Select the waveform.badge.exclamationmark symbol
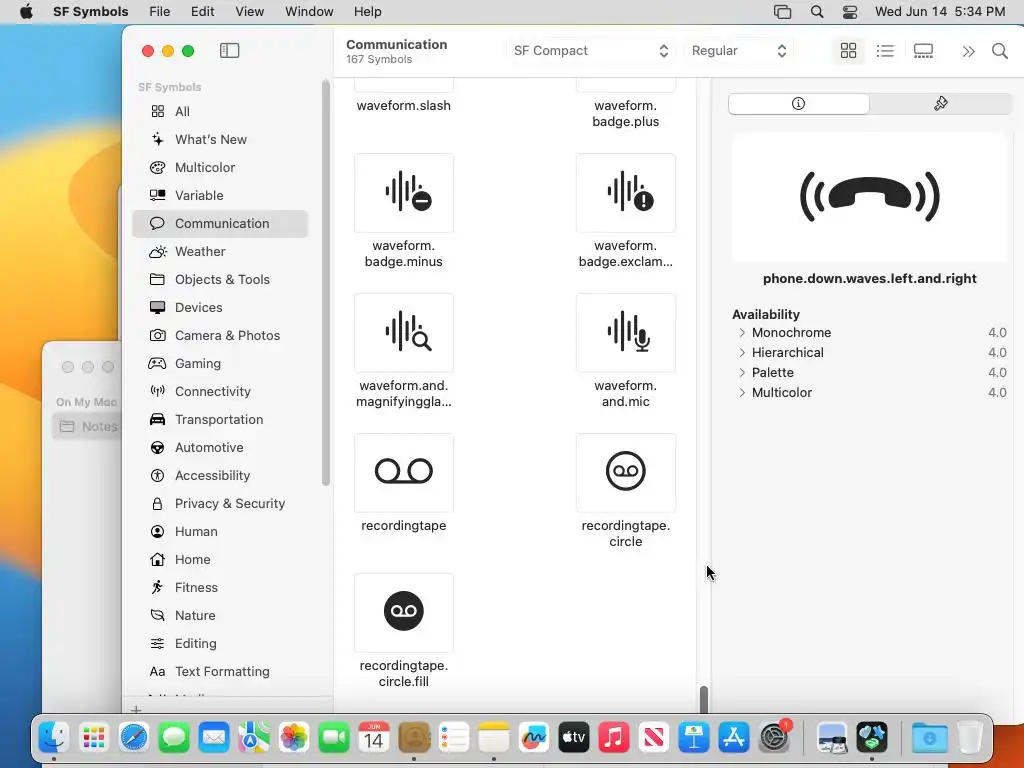 coord(626,193)
